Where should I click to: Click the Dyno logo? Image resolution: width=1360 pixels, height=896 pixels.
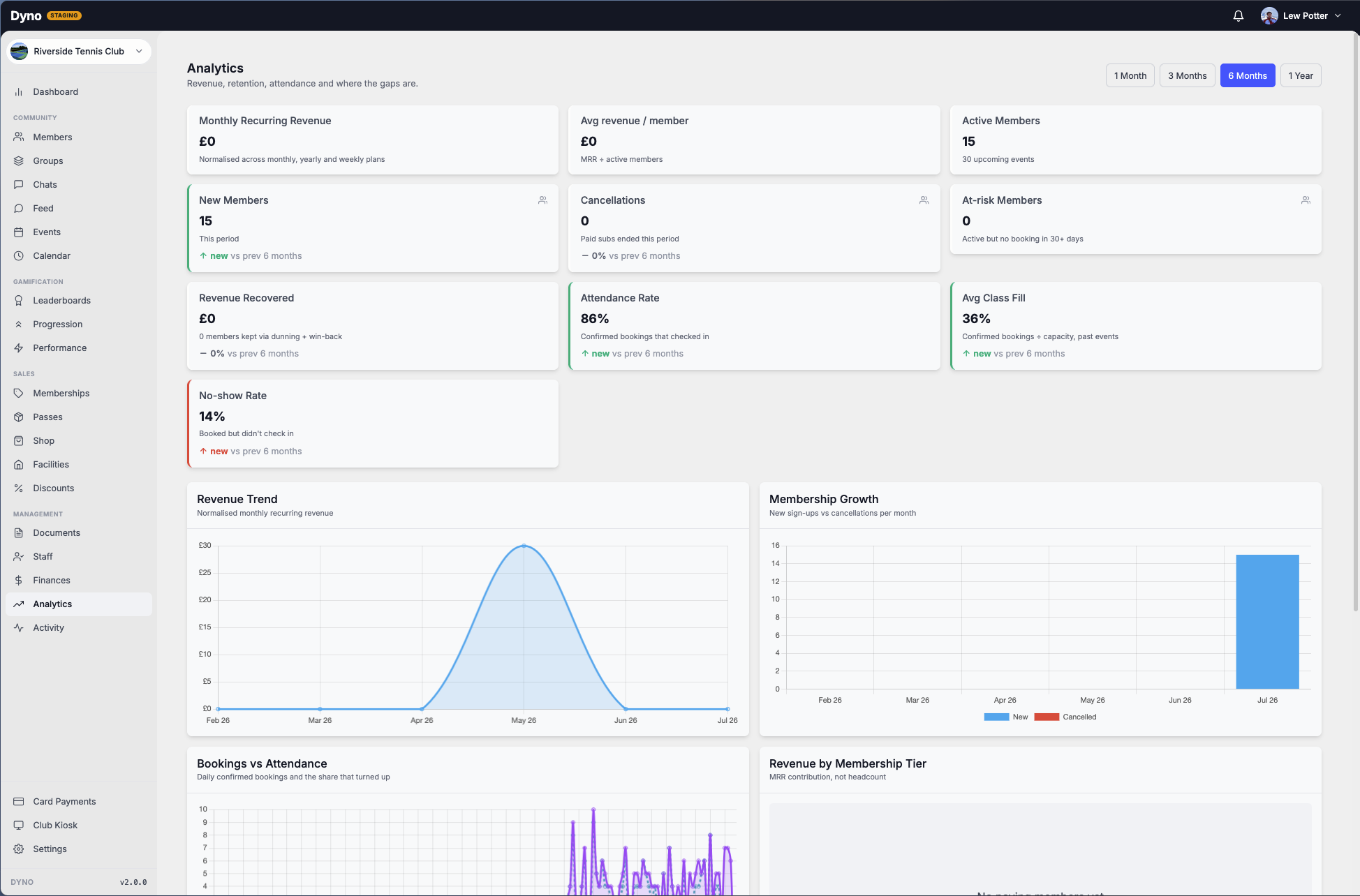point(26,16)
